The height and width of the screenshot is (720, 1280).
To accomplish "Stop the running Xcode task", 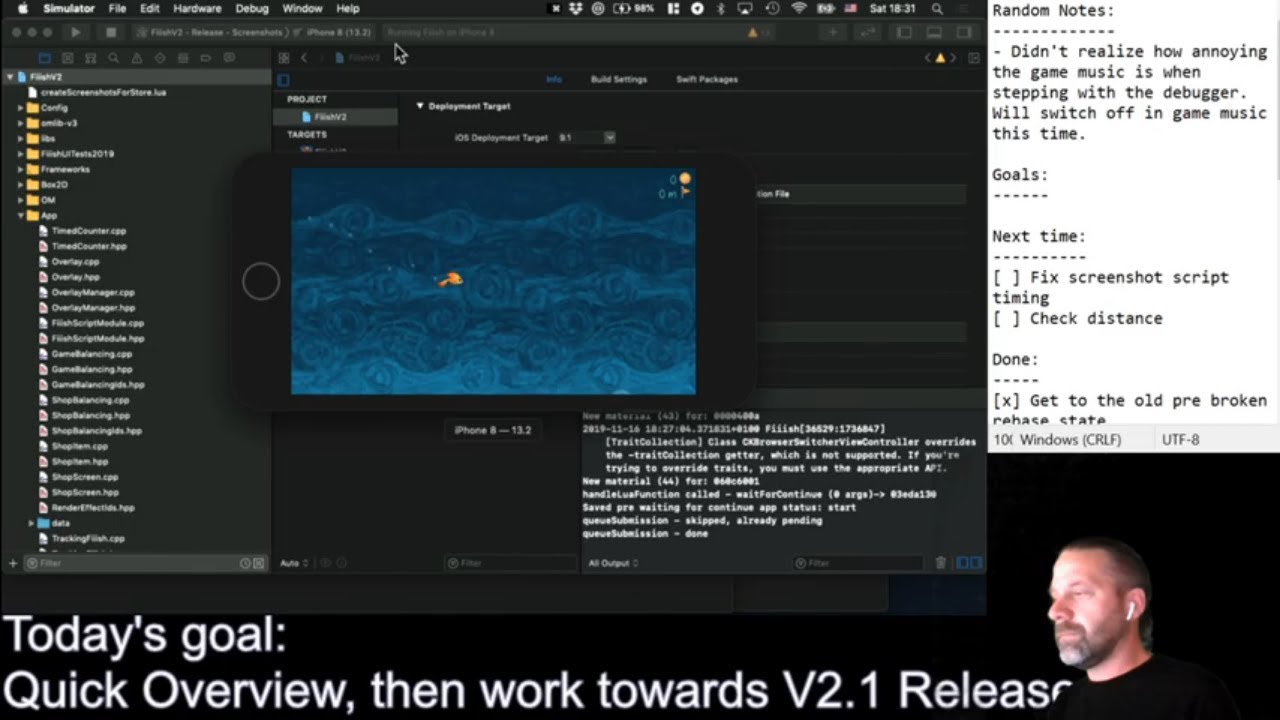I will pos(110,32).
